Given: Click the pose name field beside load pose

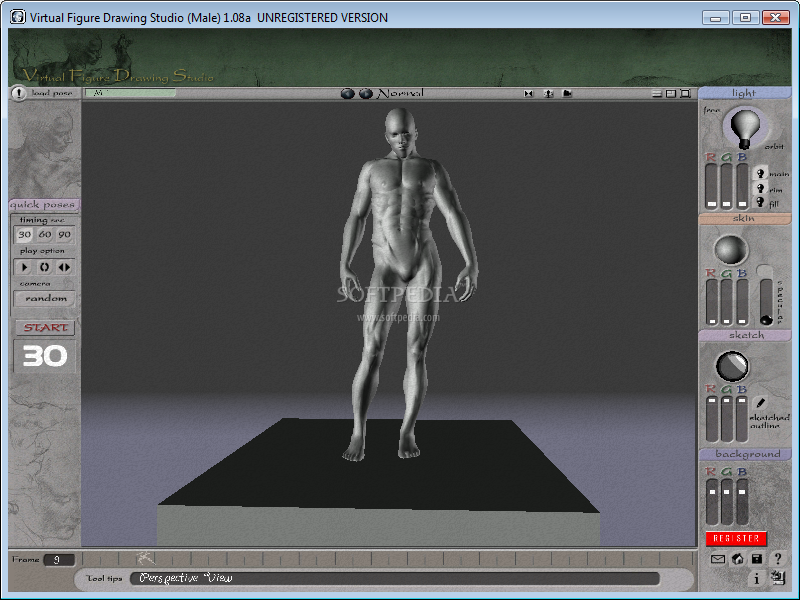Looking at the screenshot, I should coord(130,93).
